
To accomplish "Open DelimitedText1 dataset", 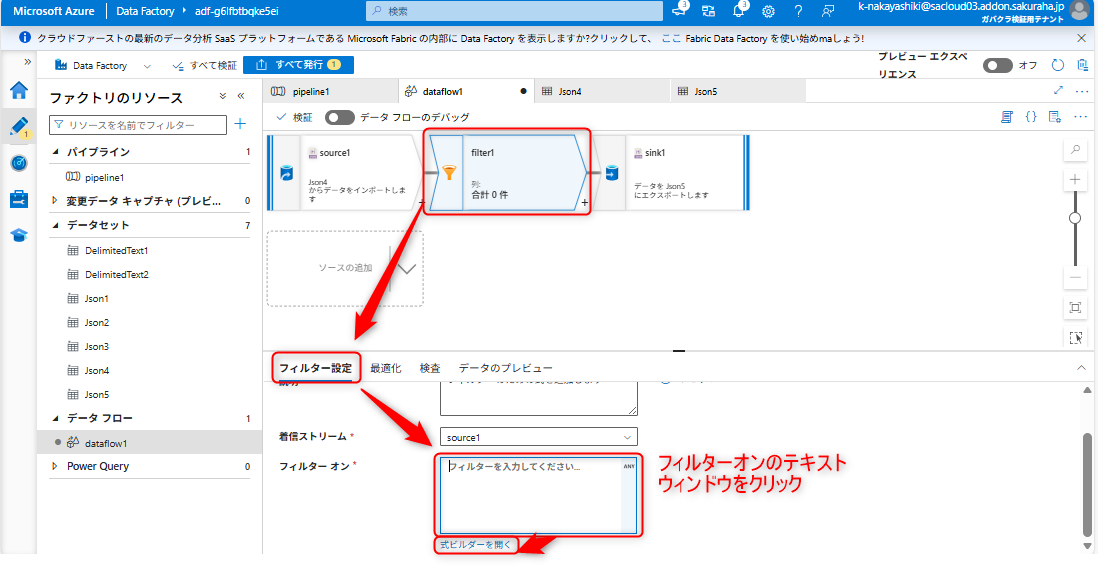I will [x=116, y=250].
